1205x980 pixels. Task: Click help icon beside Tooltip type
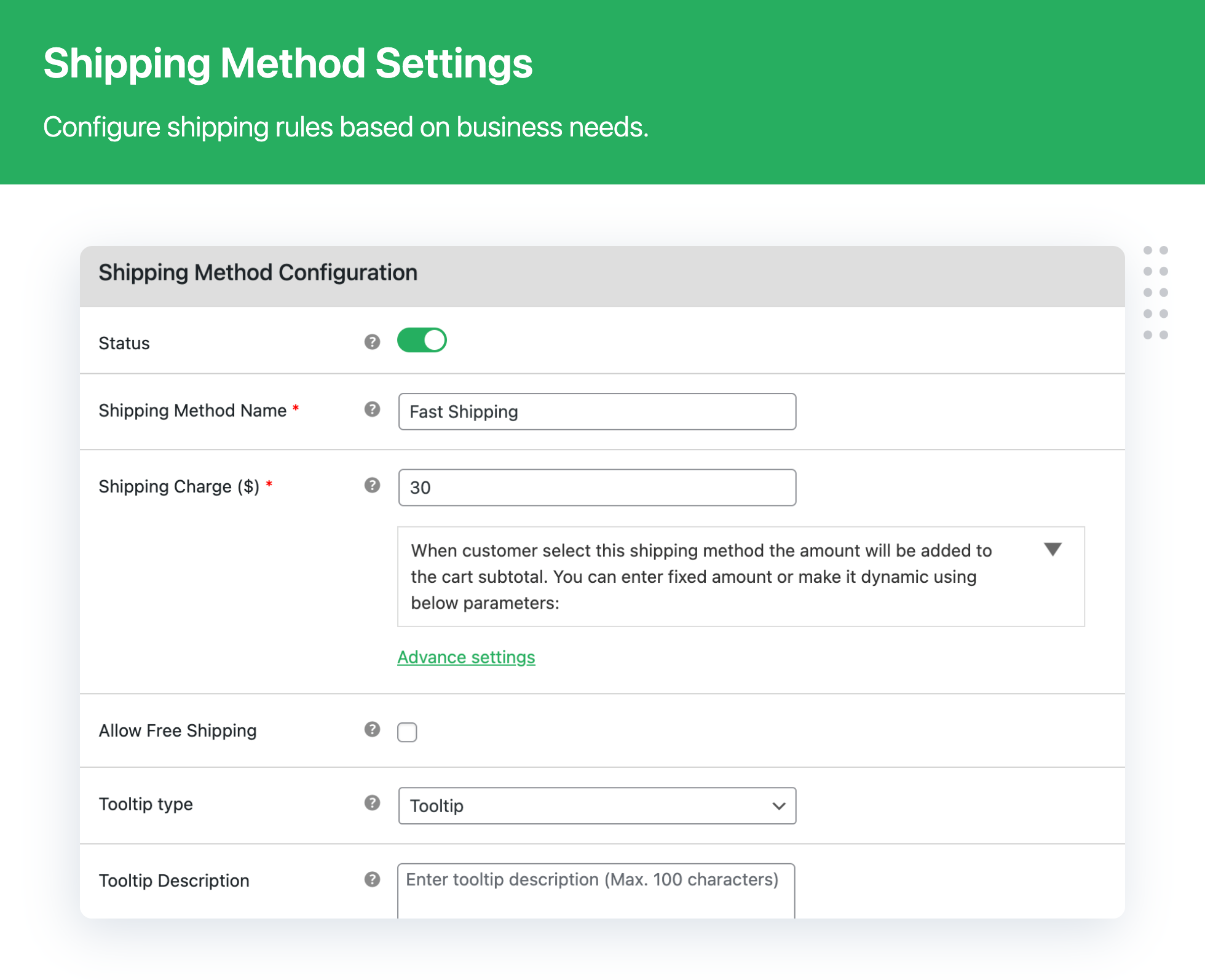click(x=372, y=803)
